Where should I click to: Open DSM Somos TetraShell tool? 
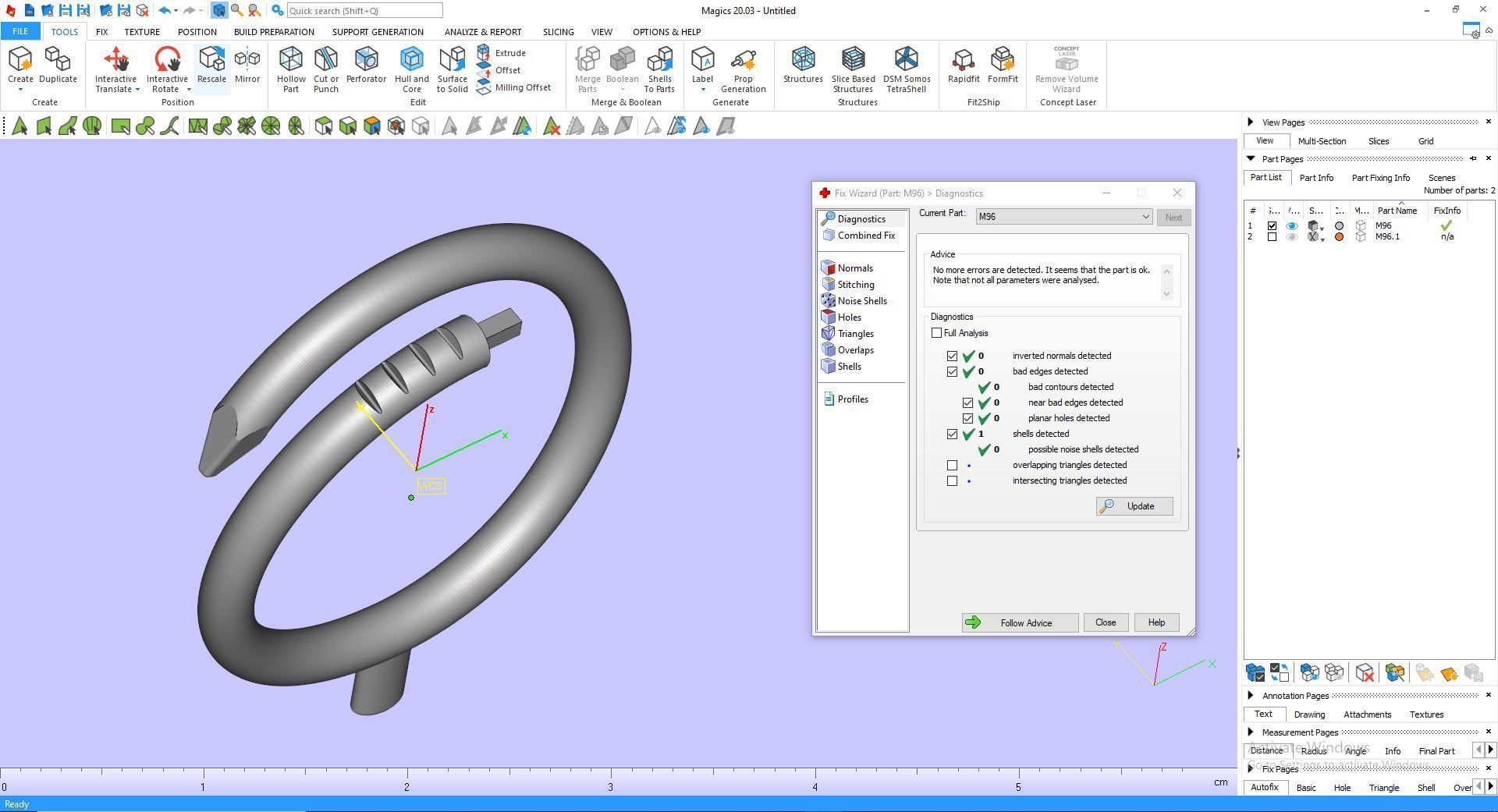tap(907, 69)
